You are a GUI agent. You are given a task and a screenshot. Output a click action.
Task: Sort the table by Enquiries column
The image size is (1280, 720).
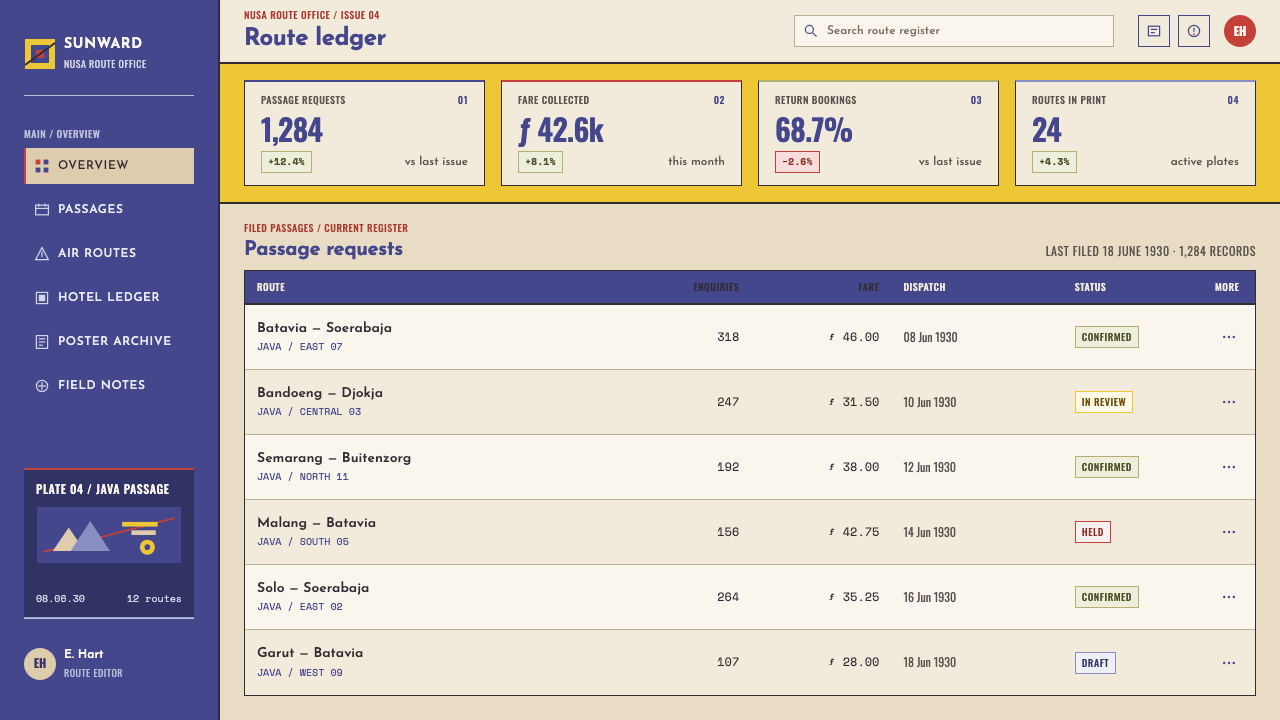[716, 288]
